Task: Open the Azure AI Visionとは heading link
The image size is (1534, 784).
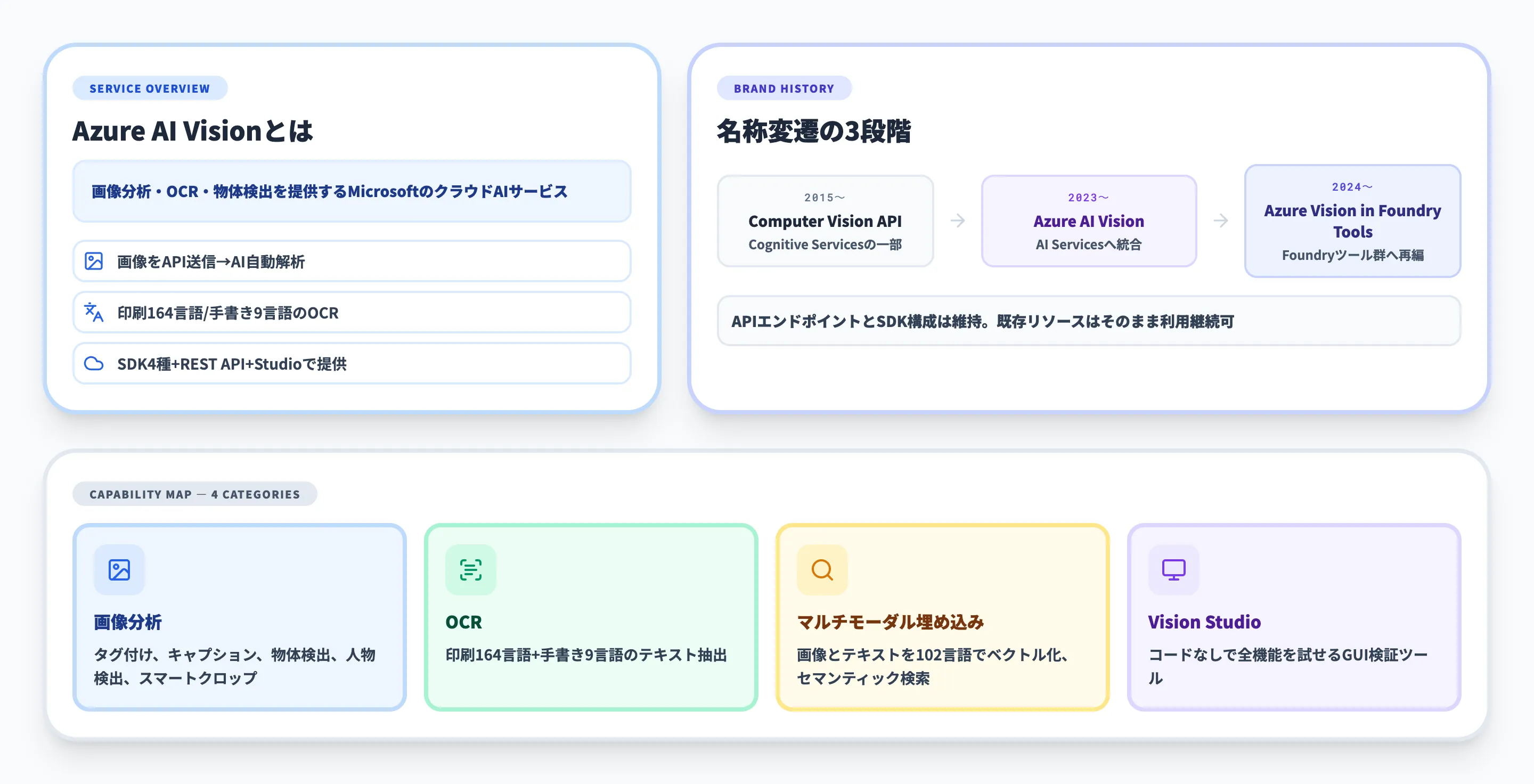Action: [192, 130]
